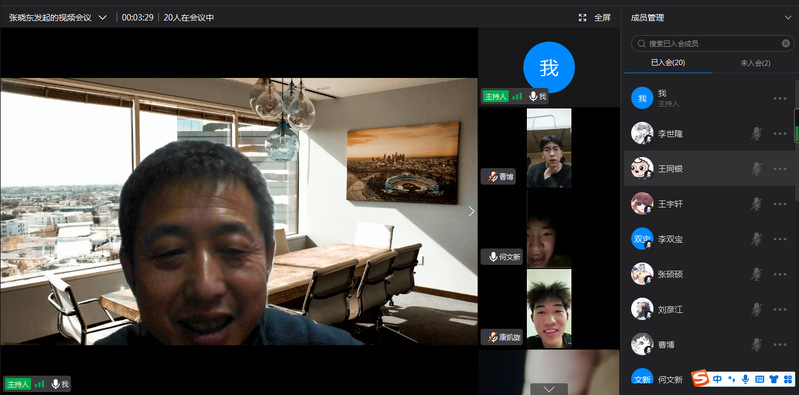Open the three-dot menu next to 我 host entry
This screenshot has width=799, height=395.
780,98
